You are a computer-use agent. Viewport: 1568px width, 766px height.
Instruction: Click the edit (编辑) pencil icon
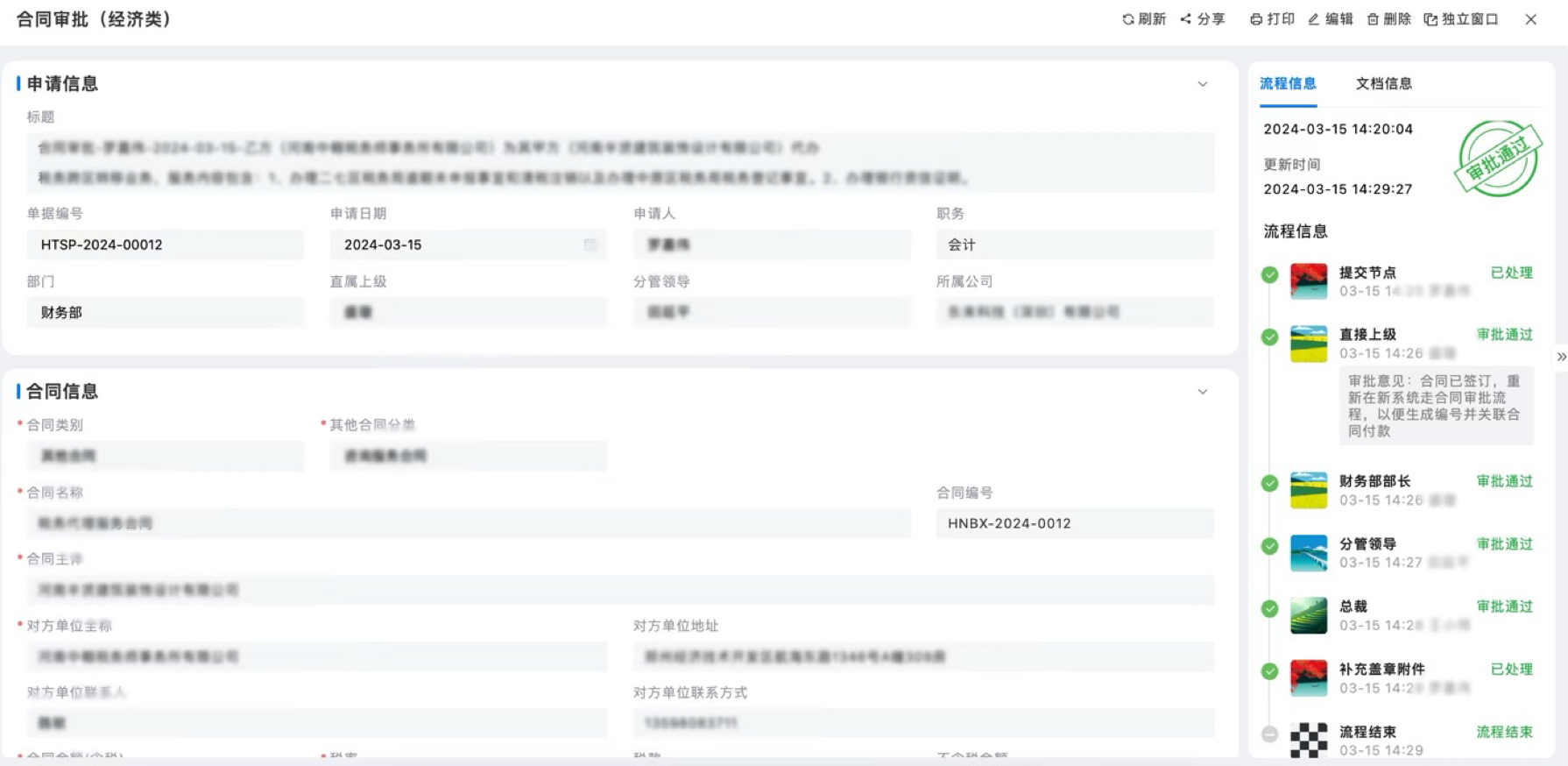1314,19
